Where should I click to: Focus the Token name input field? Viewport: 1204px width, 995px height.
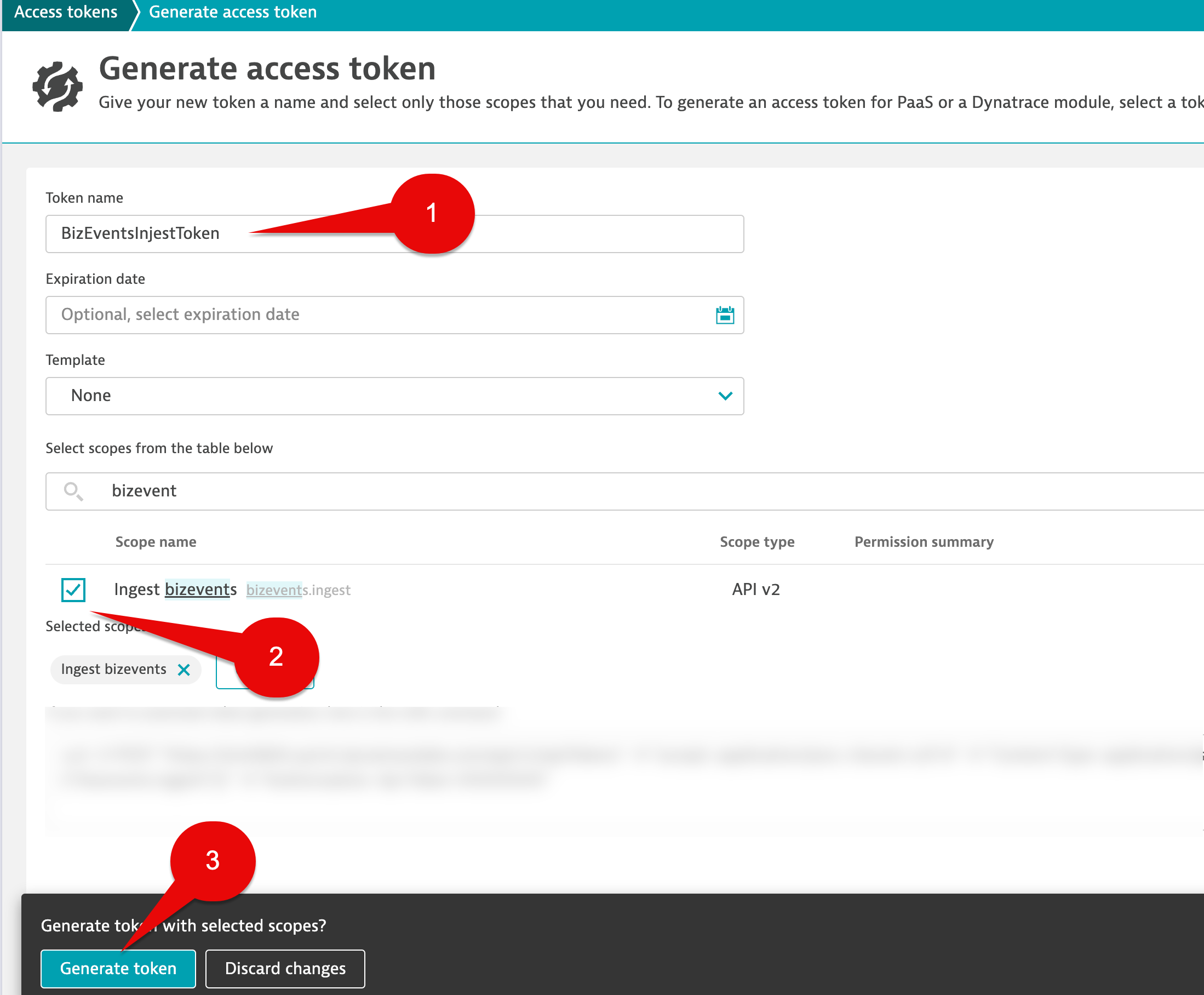click(x=395, y=234)
